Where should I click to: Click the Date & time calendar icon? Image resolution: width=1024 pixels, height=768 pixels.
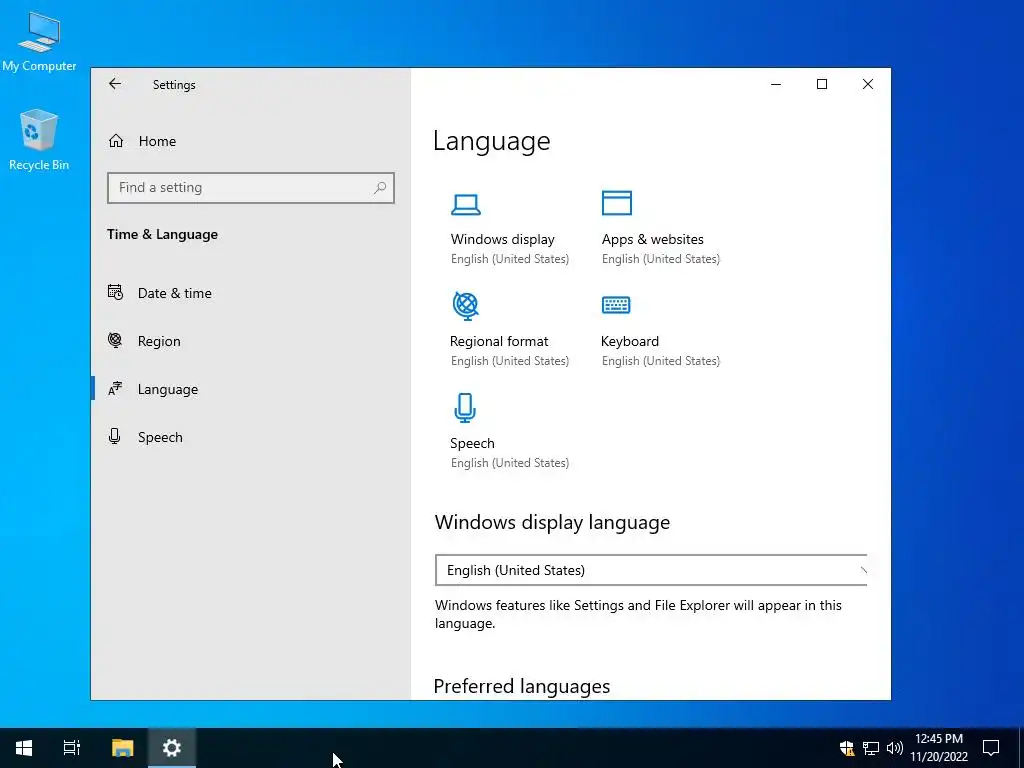[115, 293]
